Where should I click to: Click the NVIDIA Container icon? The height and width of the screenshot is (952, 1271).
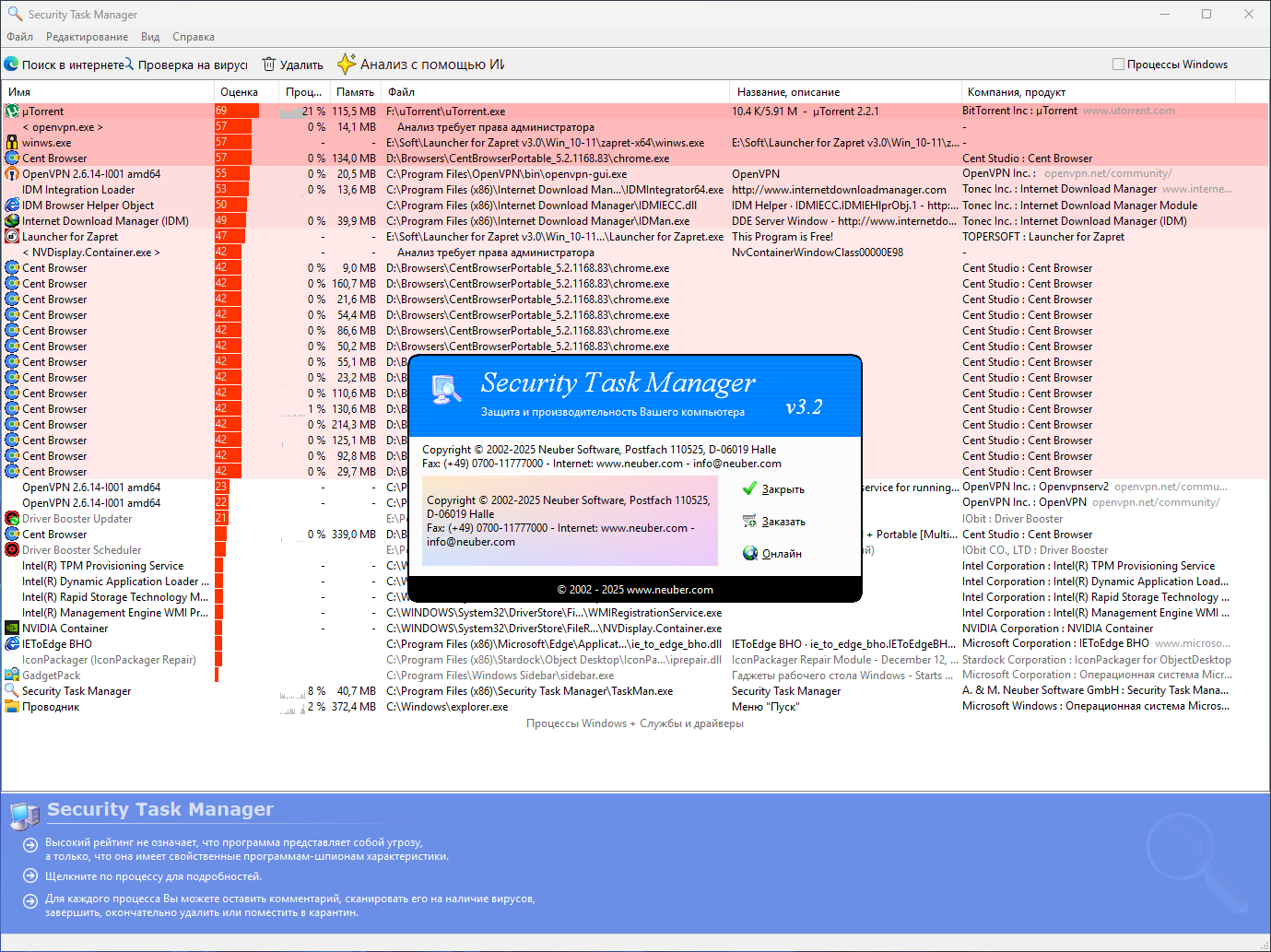(x=12, y=629)
